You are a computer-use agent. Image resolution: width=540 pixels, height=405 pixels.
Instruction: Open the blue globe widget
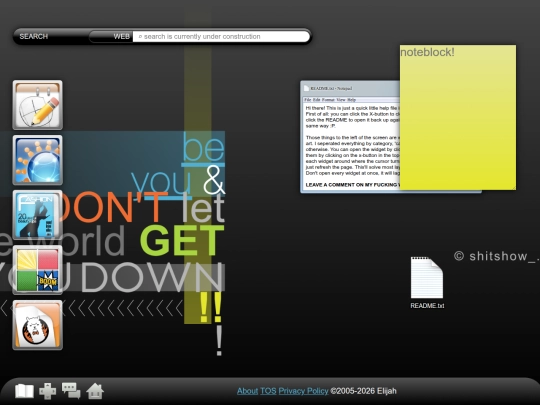point(38,160)
